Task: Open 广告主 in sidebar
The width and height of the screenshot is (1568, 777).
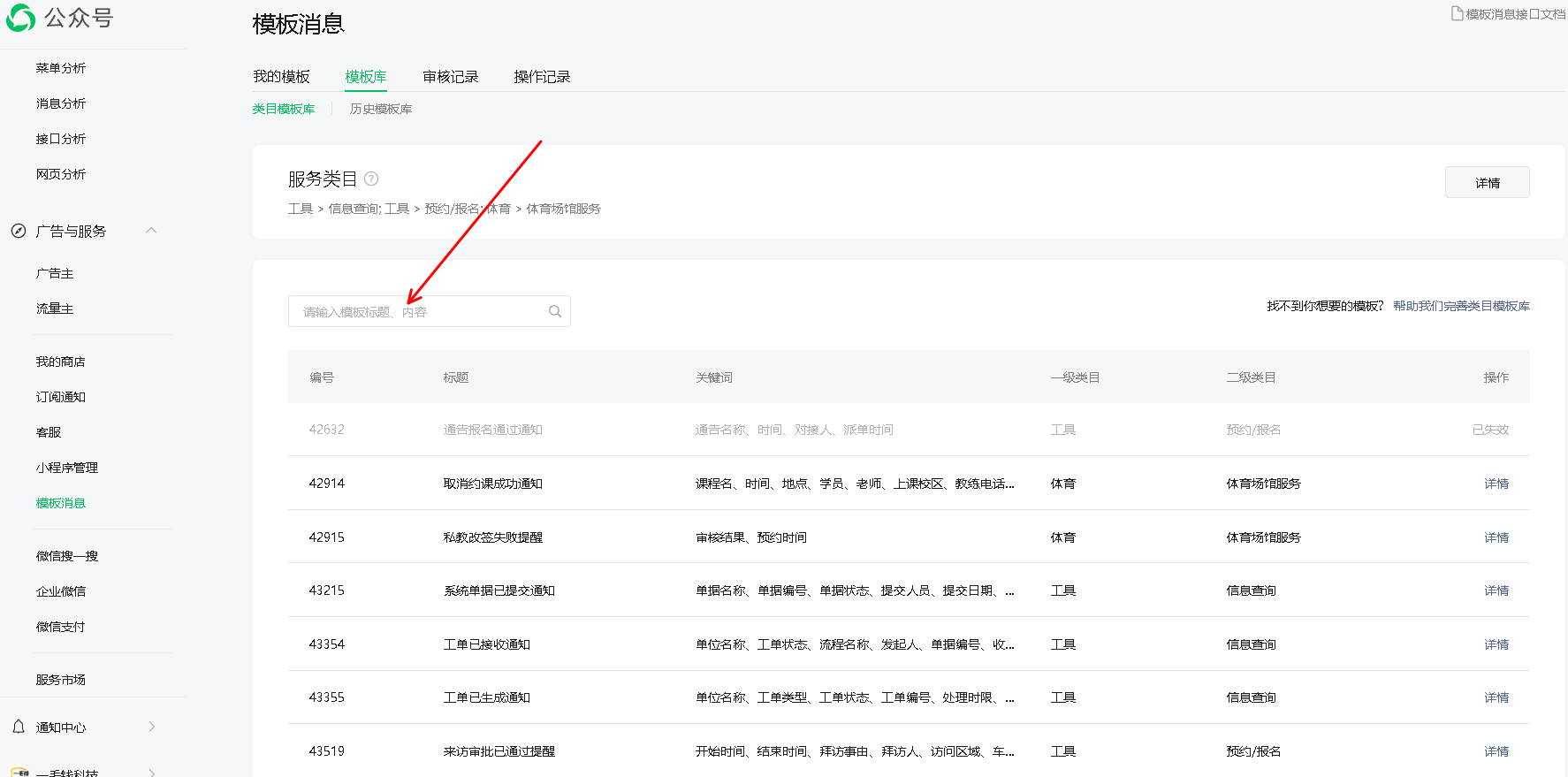Action: click(55, 273)
